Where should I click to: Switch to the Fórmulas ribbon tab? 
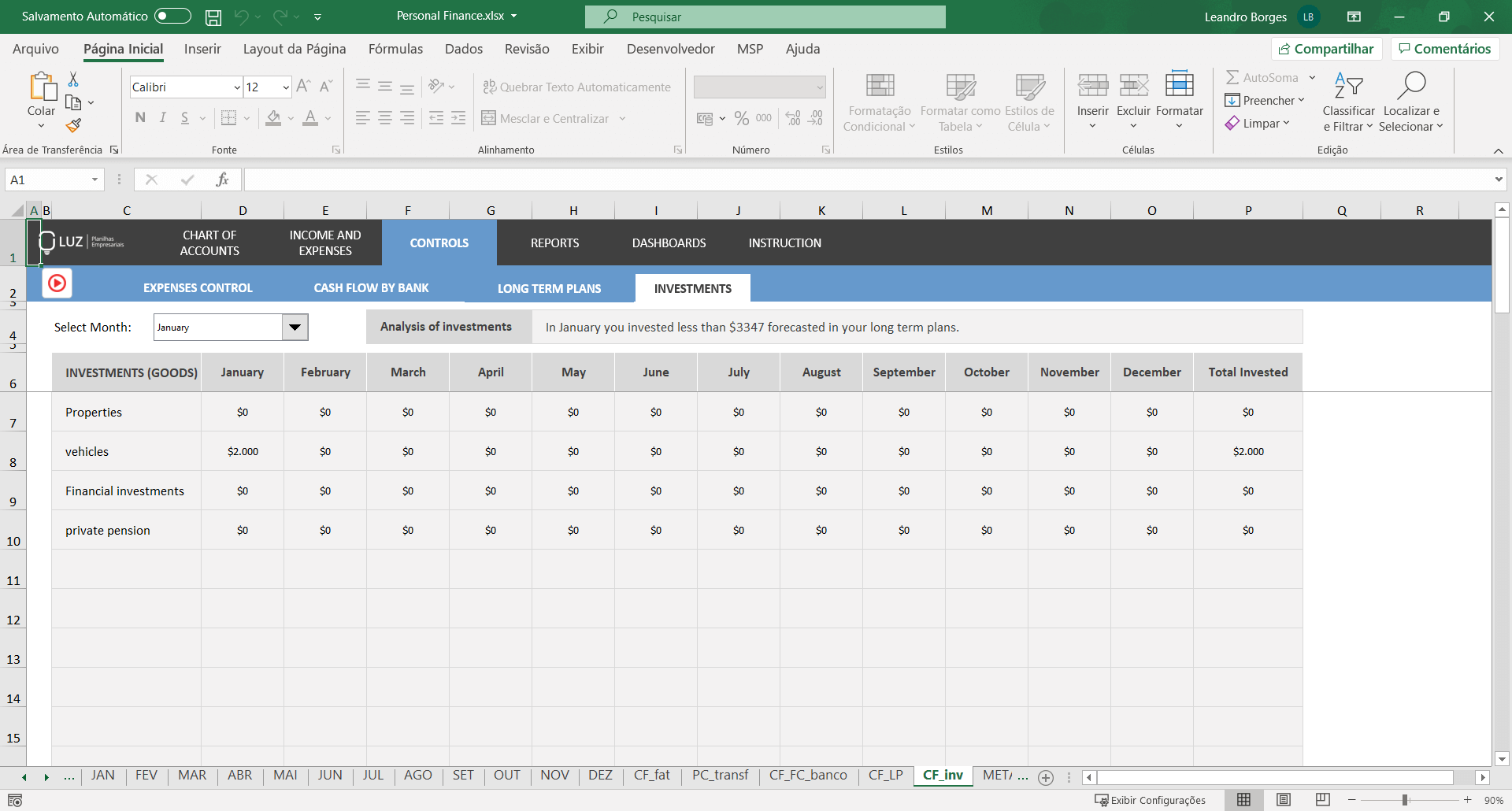pyautogui.click(x=395, y=49)
